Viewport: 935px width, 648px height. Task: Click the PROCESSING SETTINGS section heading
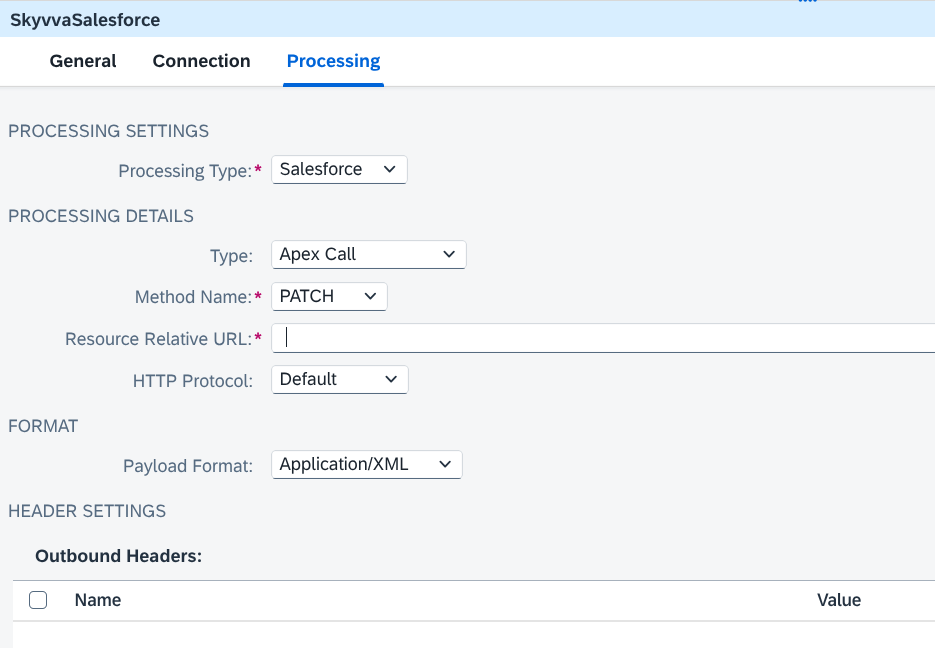109,131
